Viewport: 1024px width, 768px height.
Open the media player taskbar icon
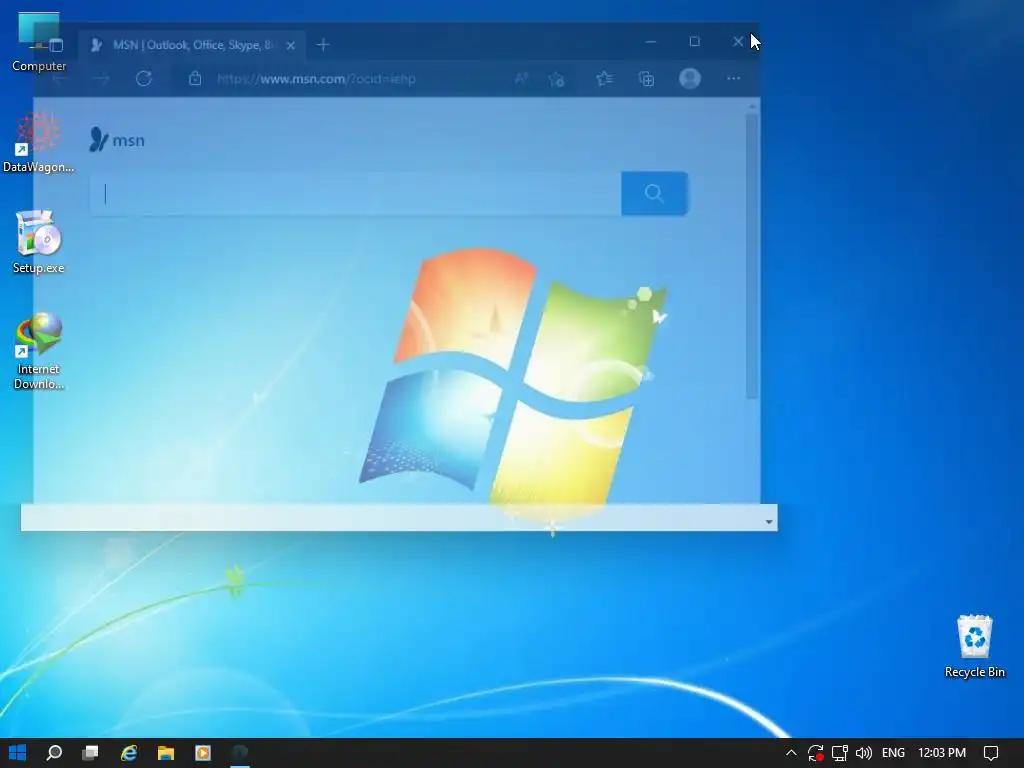(203, 753)
